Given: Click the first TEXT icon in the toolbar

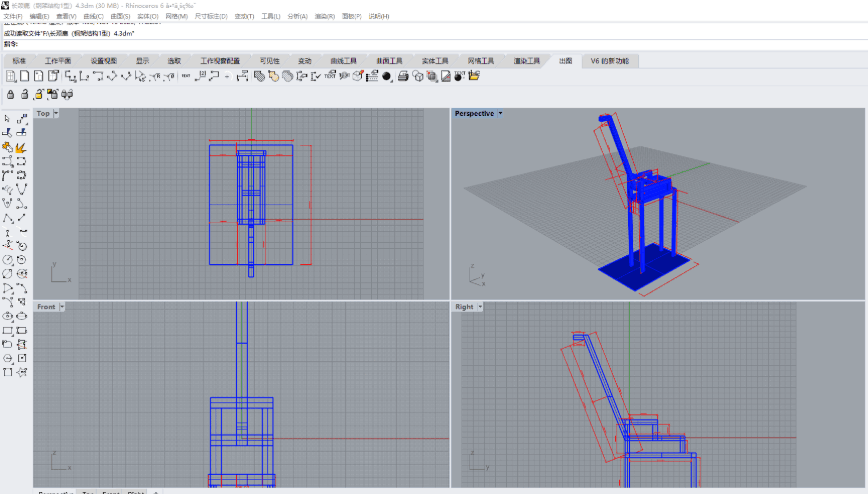Looking at the screenshot, I should coord(186,76).
